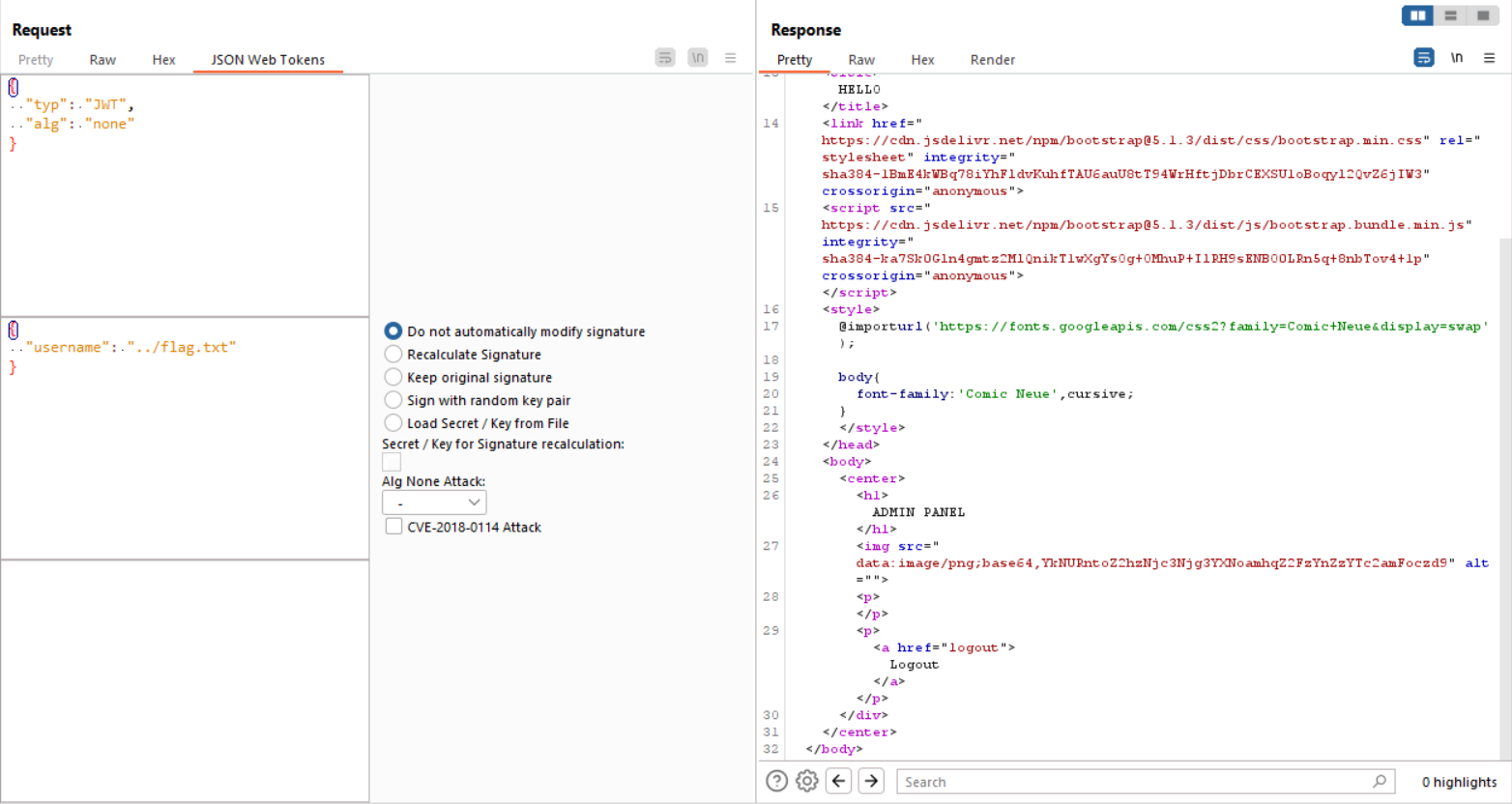This screenshot has width=1512, height=804.
Task: Click the magnifier icon in search box
Action: click(1380, 781)
